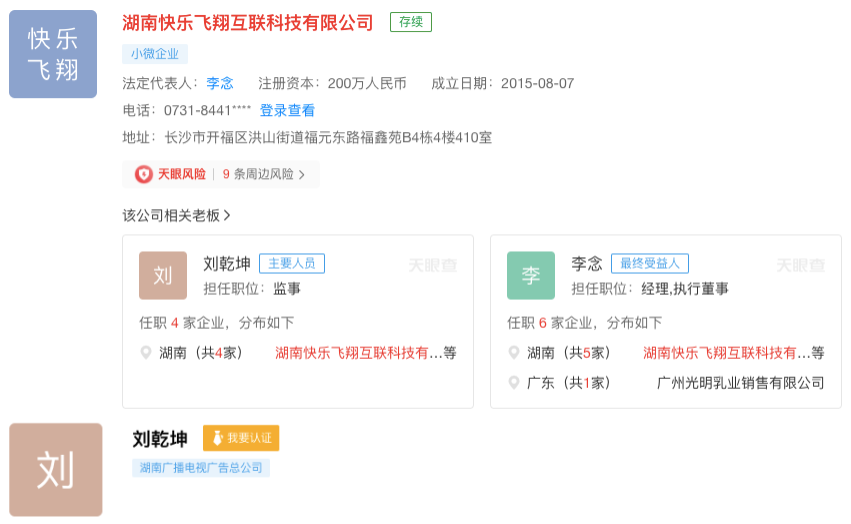Image resolution: width=851 pixels, height=524 pixels.
Task: Open 刘乾坤 name in boss card
Action: pyautogui.click(x=227, y=264)
